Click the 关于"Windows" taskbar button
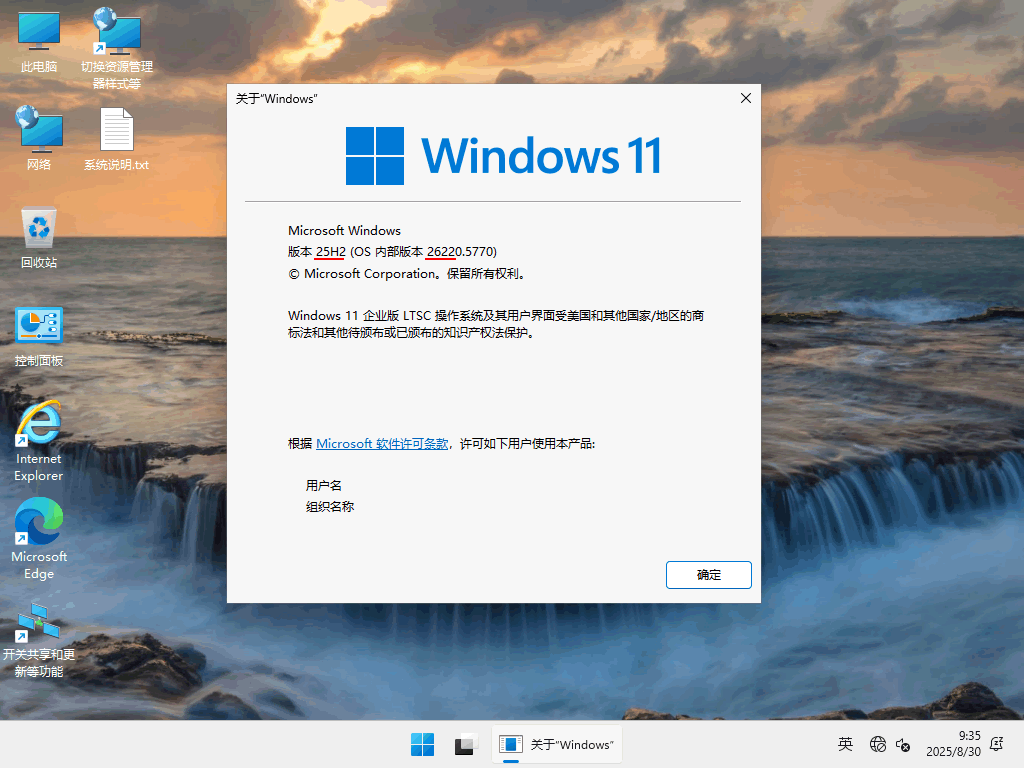Screen dimensions: 1024x768 tap(556, 744)
